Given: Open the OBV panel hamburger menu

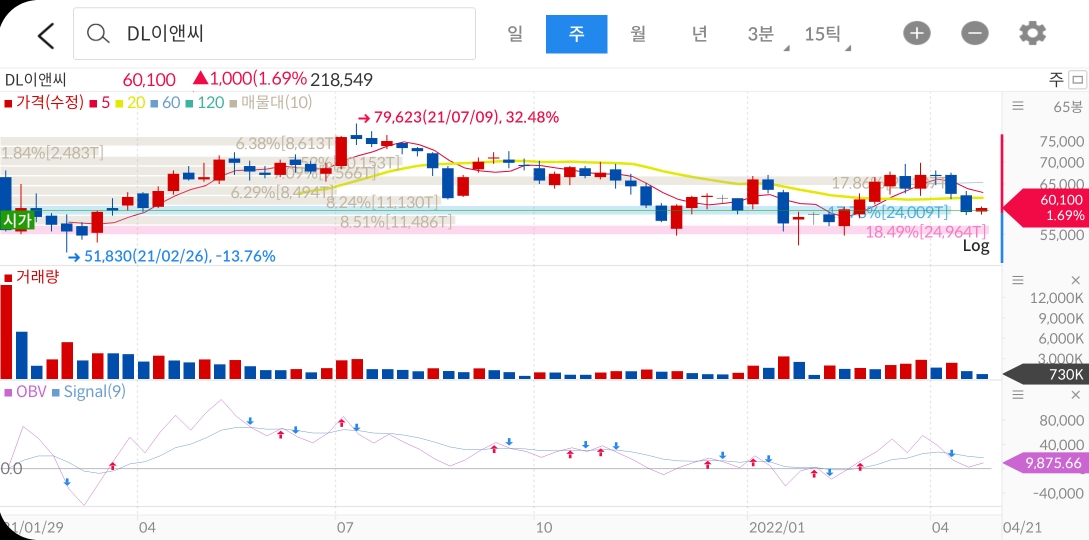Looking at the screenshot, I should (1018, 395).
